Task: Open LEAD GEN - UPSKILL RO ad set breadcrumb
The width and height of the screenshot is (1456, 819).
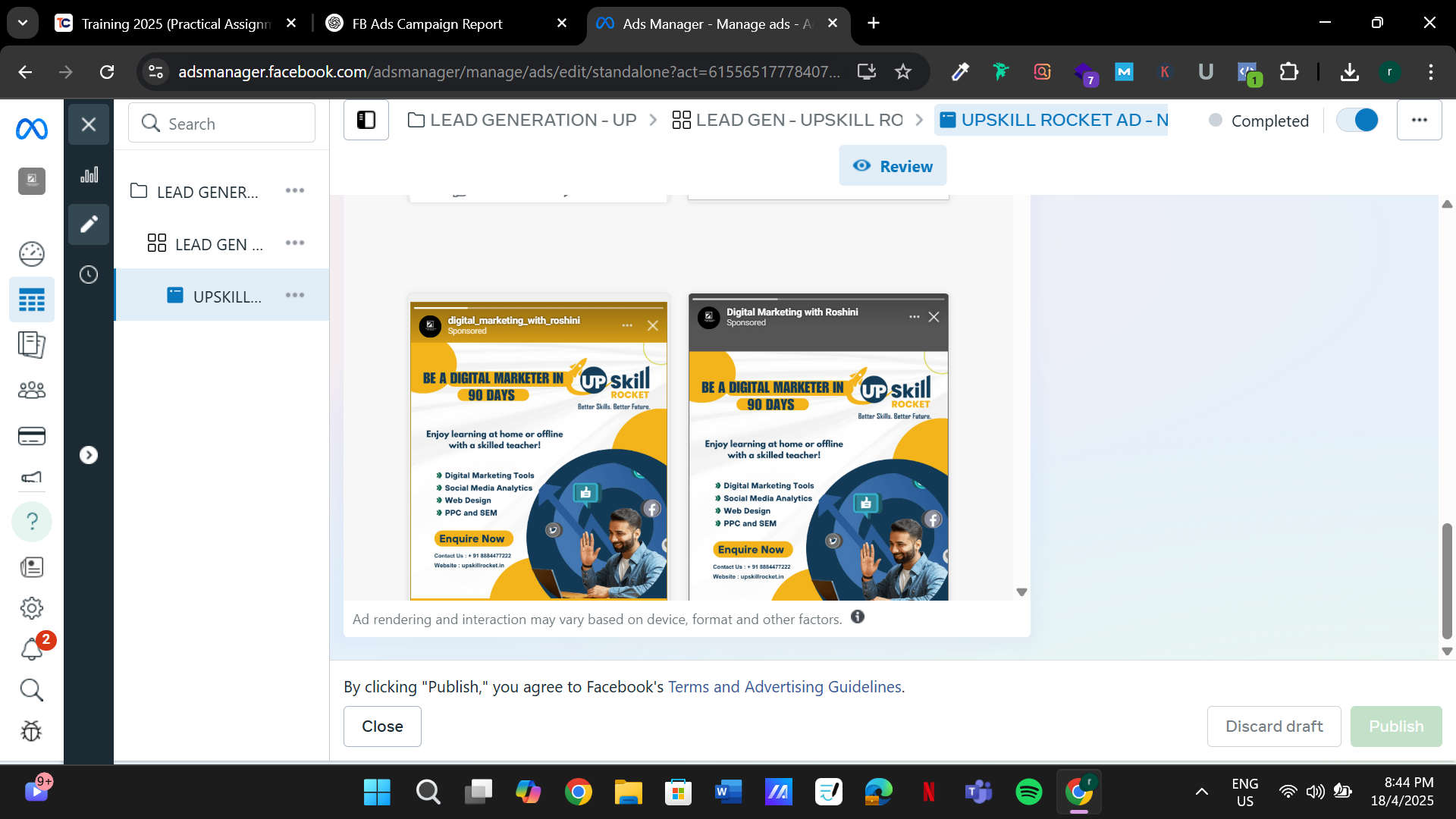Action: pos(788,120)
